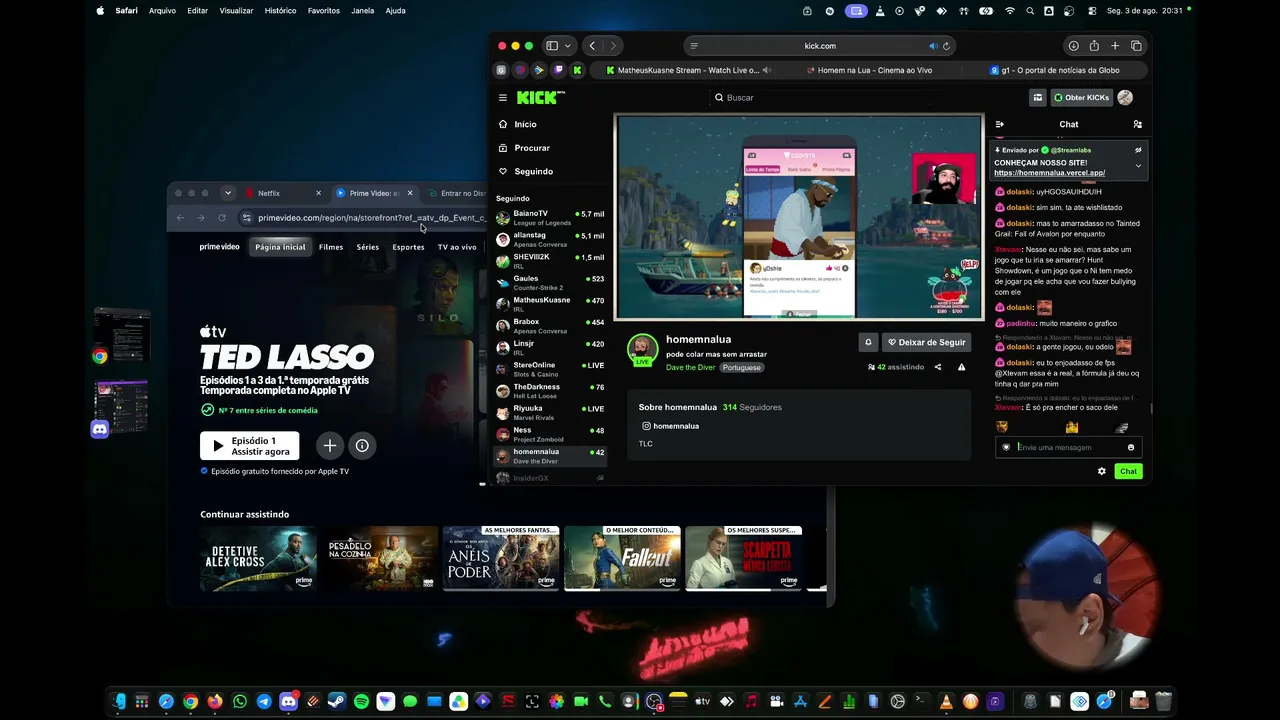This screenshot has height=720, width=1280.
Task: Open Chrome tab search dropdown arrow
Action: 228,193
